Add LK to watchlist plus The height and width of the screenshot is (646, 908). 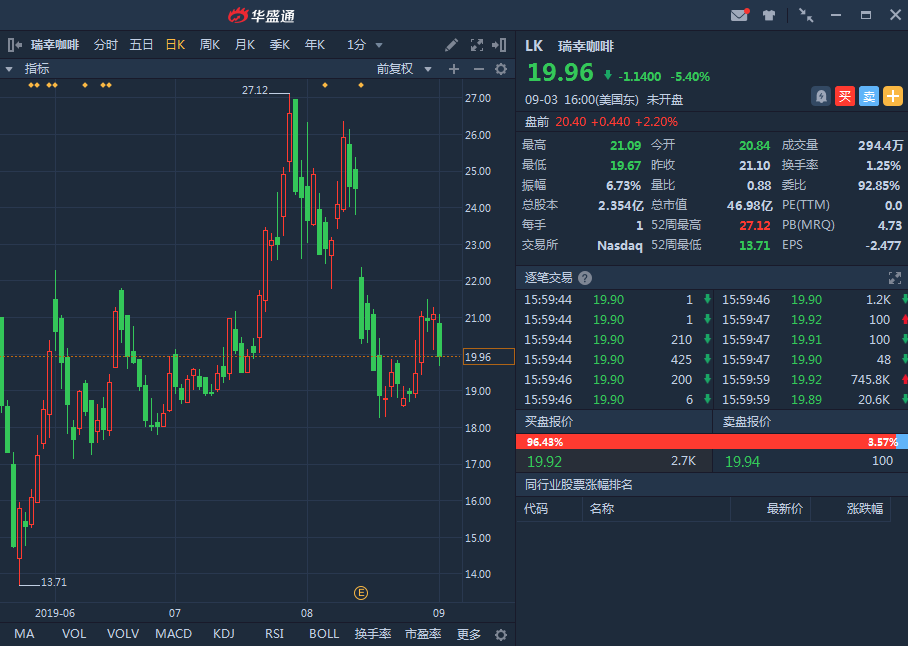coord(892,96)
